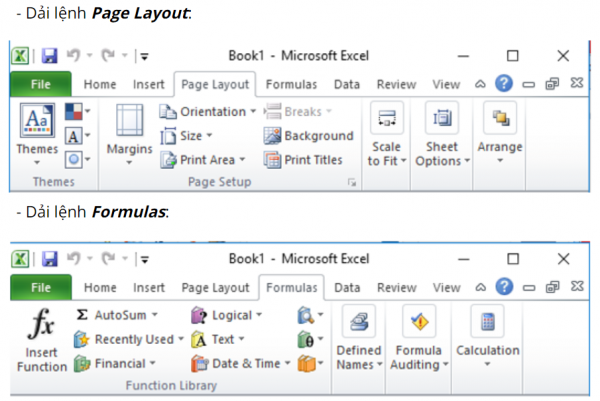Open File tab in upper window
The width and height of the screenshot is (600, 401).
pos(41,84)
